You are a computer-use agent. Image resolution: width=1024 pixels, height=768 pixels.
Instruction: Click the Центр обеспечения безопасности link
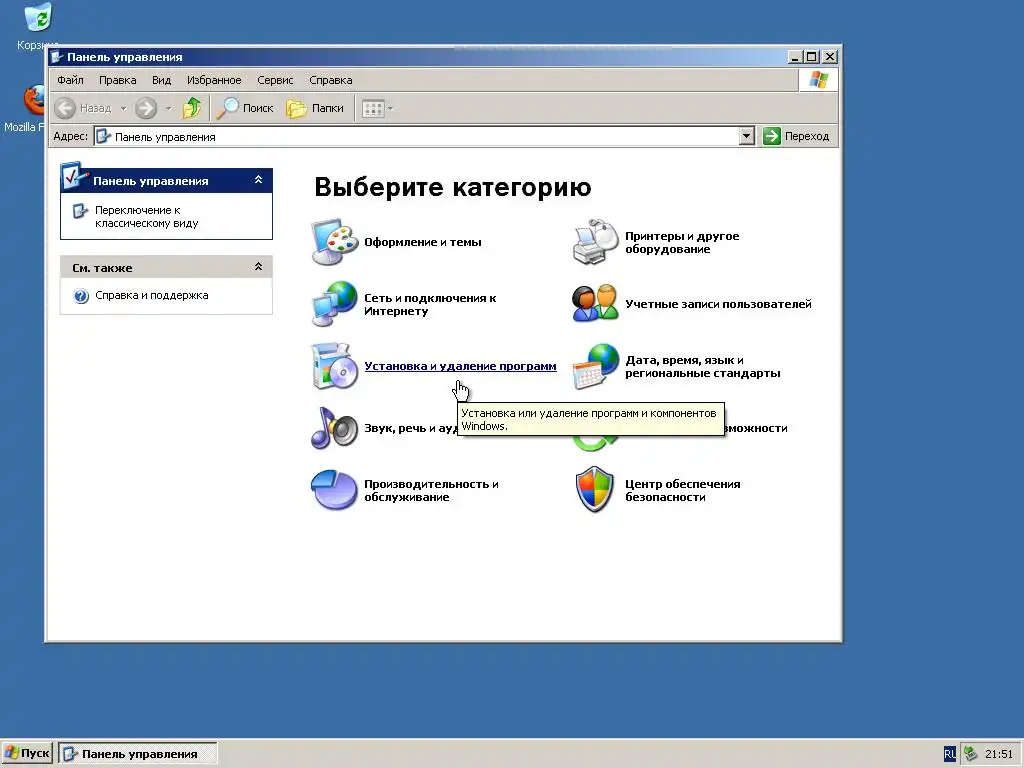coord(682,490)
